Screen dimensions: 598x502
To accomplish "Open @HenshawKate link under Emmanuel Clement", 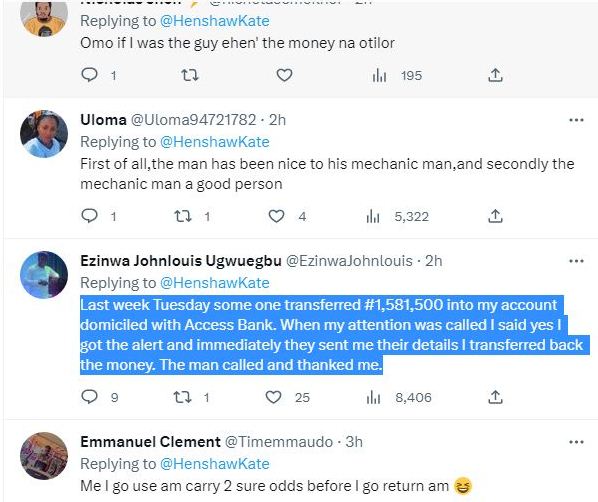I will (x=215, y=464).
